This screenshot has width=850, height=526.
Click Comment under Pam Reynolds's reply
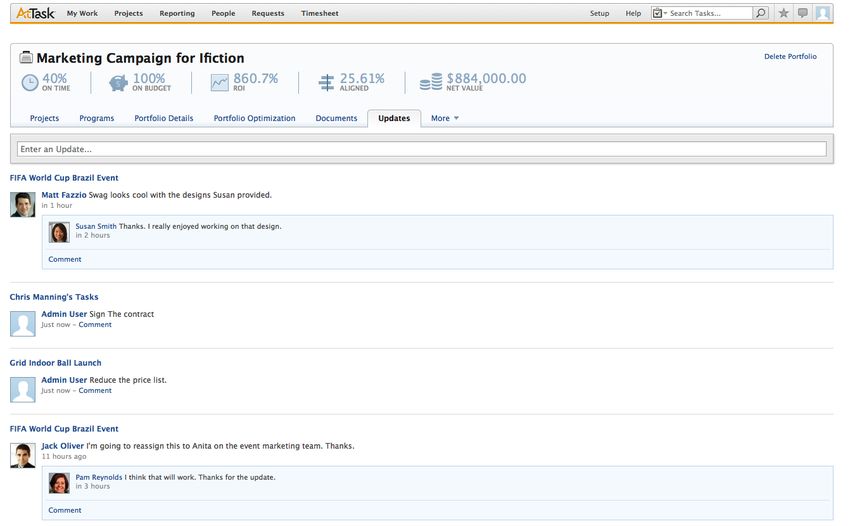65,510
